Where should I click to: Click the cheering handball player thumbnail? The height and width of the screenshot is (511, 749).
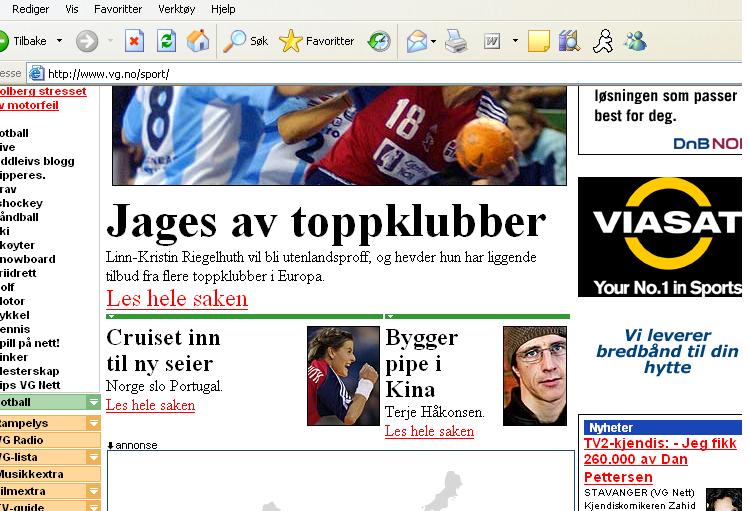(343, 376)
